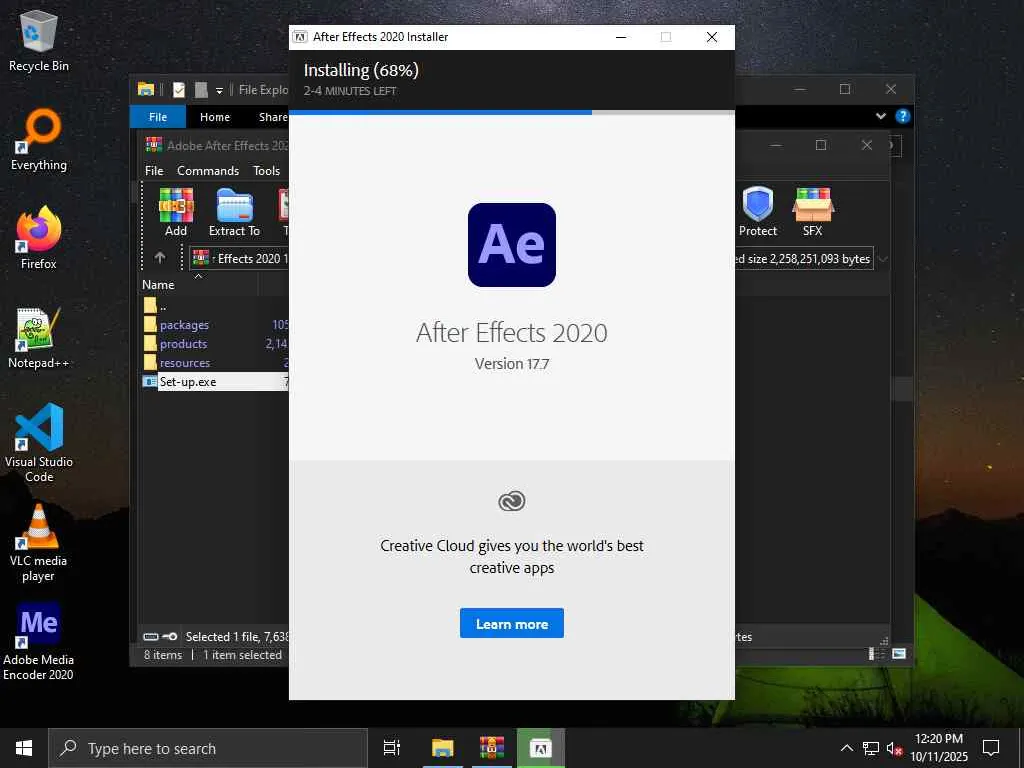Image resolution: width=1024 pixels, height=768 pixels.
Task: Open Recycle Bin desktop icon
Action: click(39, 40)
